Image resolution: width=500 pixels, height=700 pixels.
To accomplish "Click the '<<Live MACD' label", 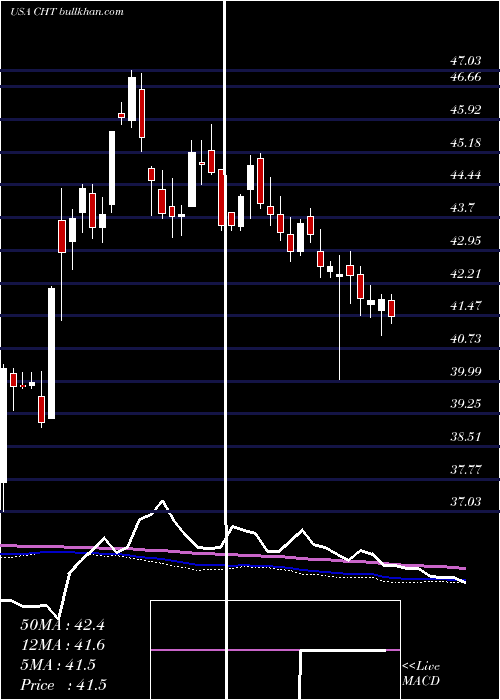I will pos(421,674).
